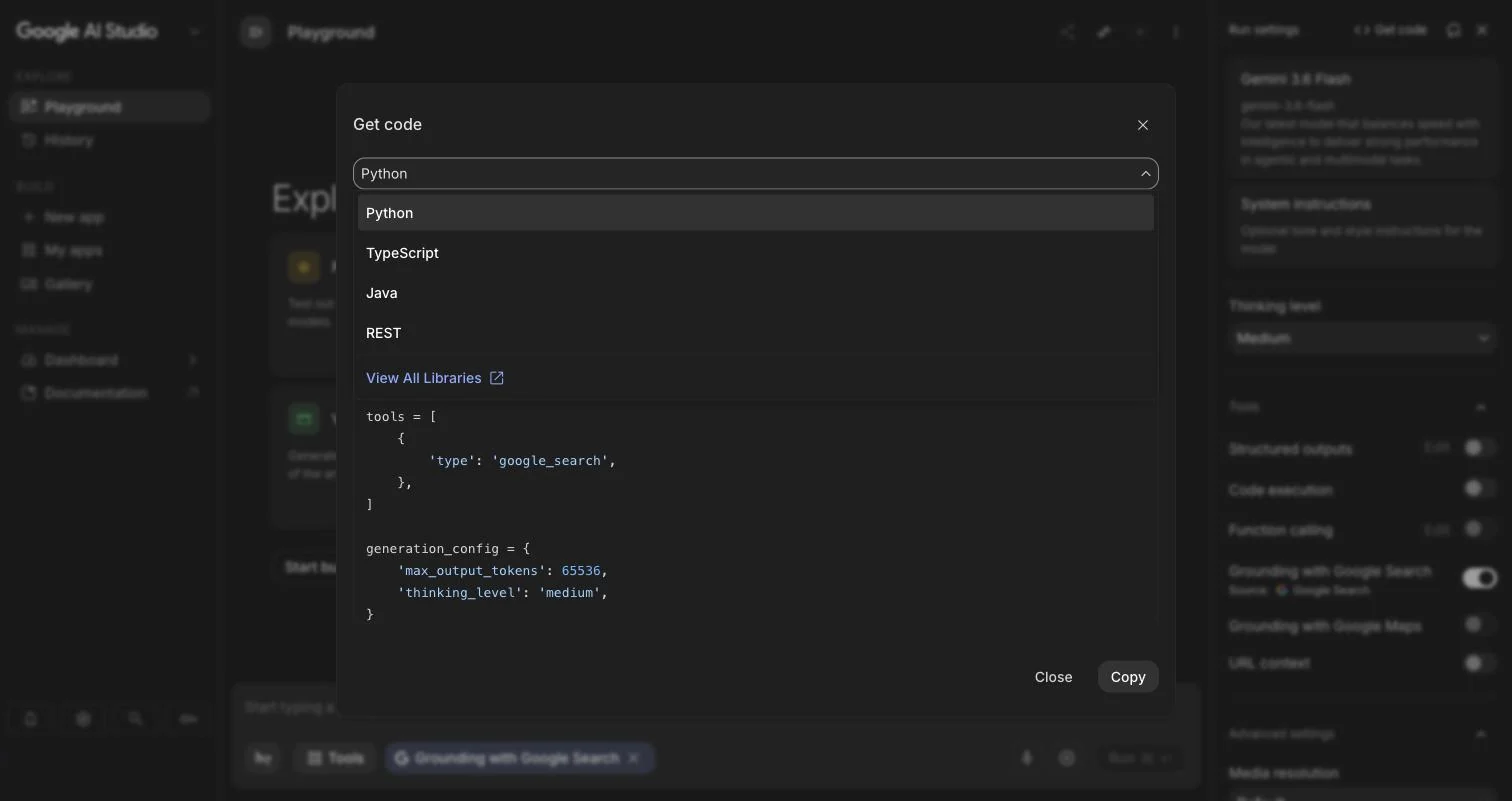Open the Google AI Studio dropdown arrow in the background header
The image size is (1512, 801).
(195, 32)
